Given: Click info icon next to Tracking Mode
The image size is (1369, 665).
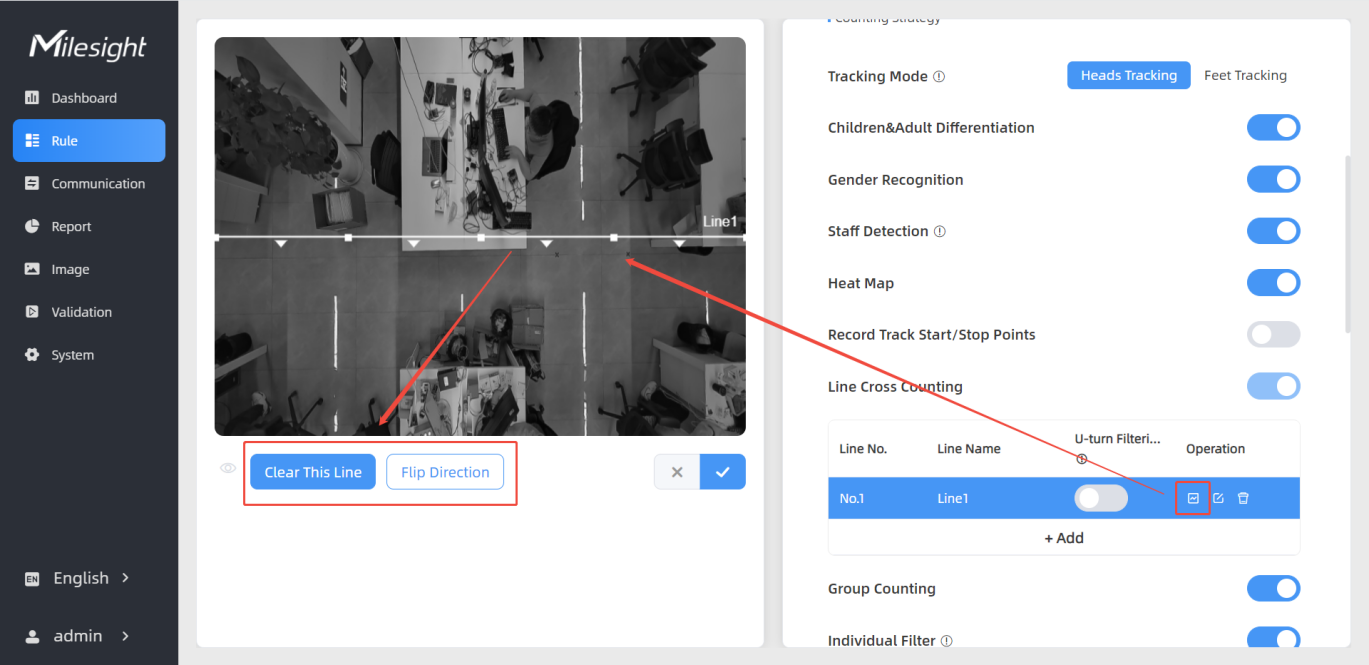Looking at the screenshot, I should coord(939,77).
